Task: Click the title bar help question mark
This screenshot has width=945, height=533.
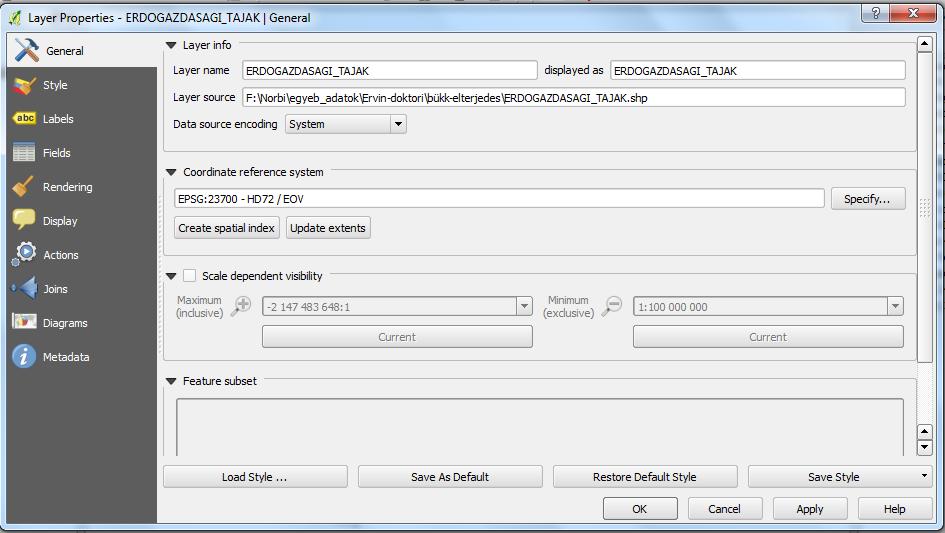Action: click(x=875, y=13)
